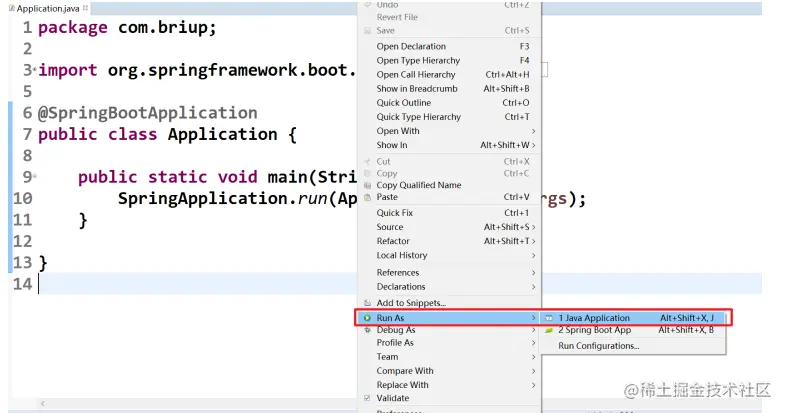Viewport: 785px width, 413px height.
Task: Click 'package com.briup;' on line 1
Action: (x=128, y=28)
